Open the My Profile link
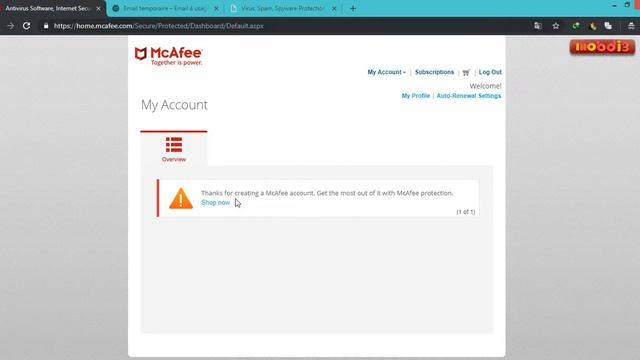Viewport: 640px width, 360px height. (416, 96)
